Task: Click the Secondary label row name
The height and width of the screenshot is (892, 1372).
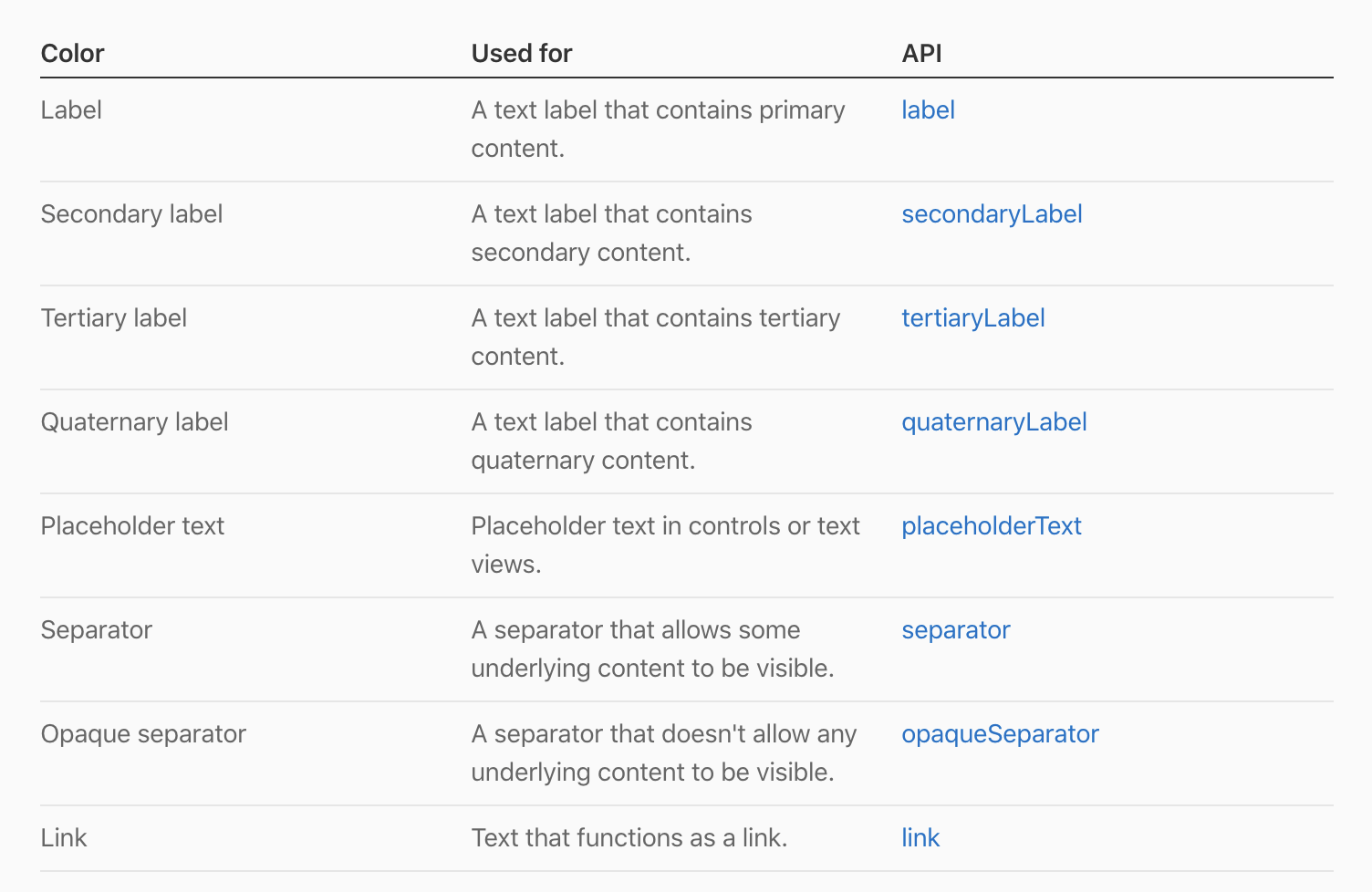Action: [131, 214]
